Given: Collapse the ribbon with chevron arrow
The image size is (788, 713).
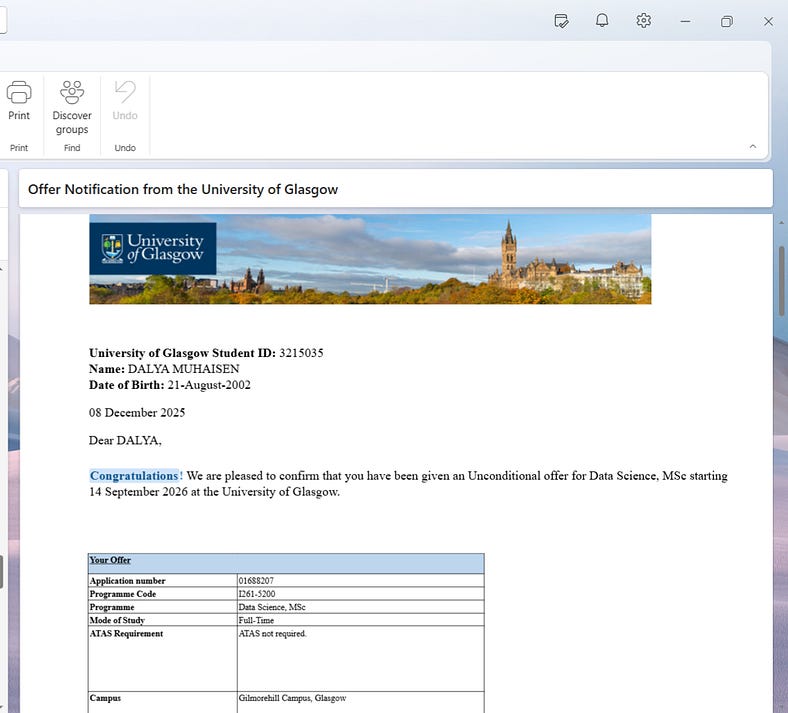Looking at the screenshot, I should tap(753, 147).
